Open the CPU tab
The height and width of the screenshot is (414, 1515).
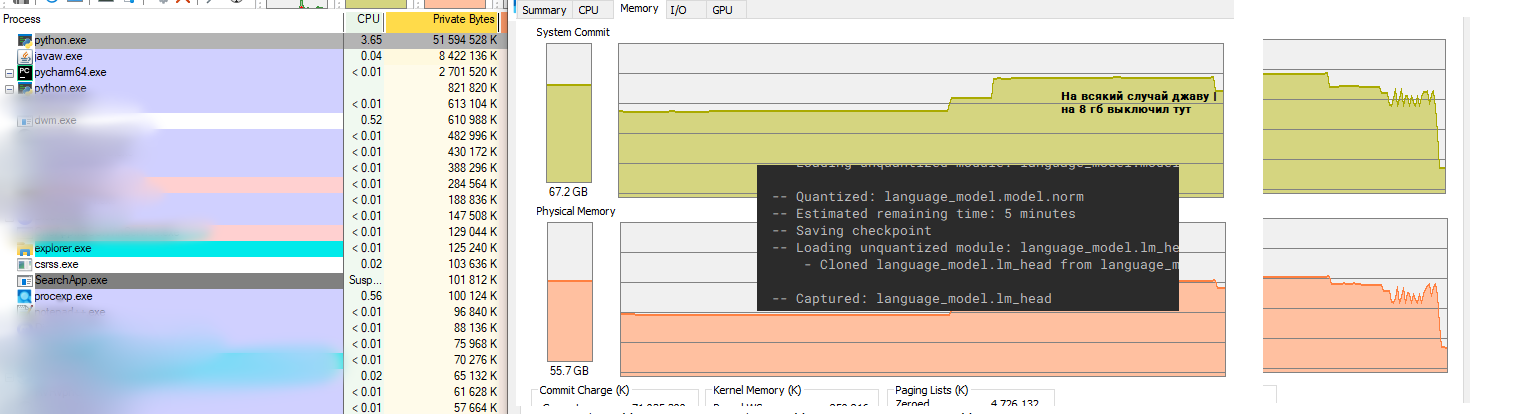click(589, 10)
